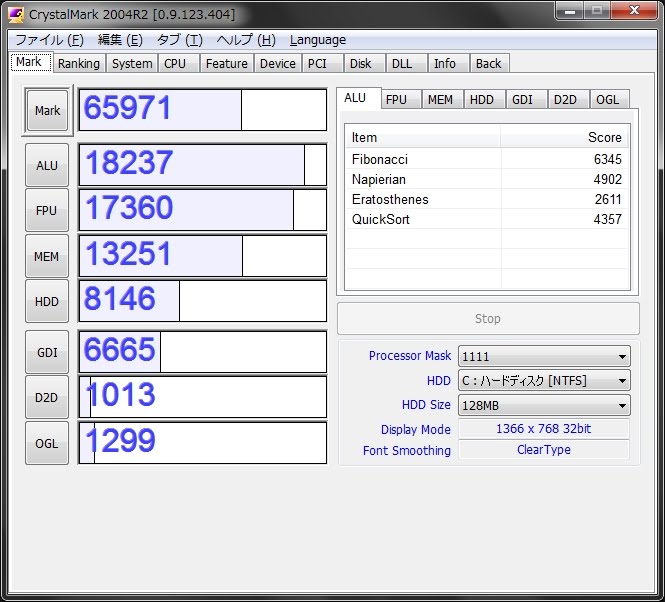Select the Eratosthenes result row

tap(487, 199)
